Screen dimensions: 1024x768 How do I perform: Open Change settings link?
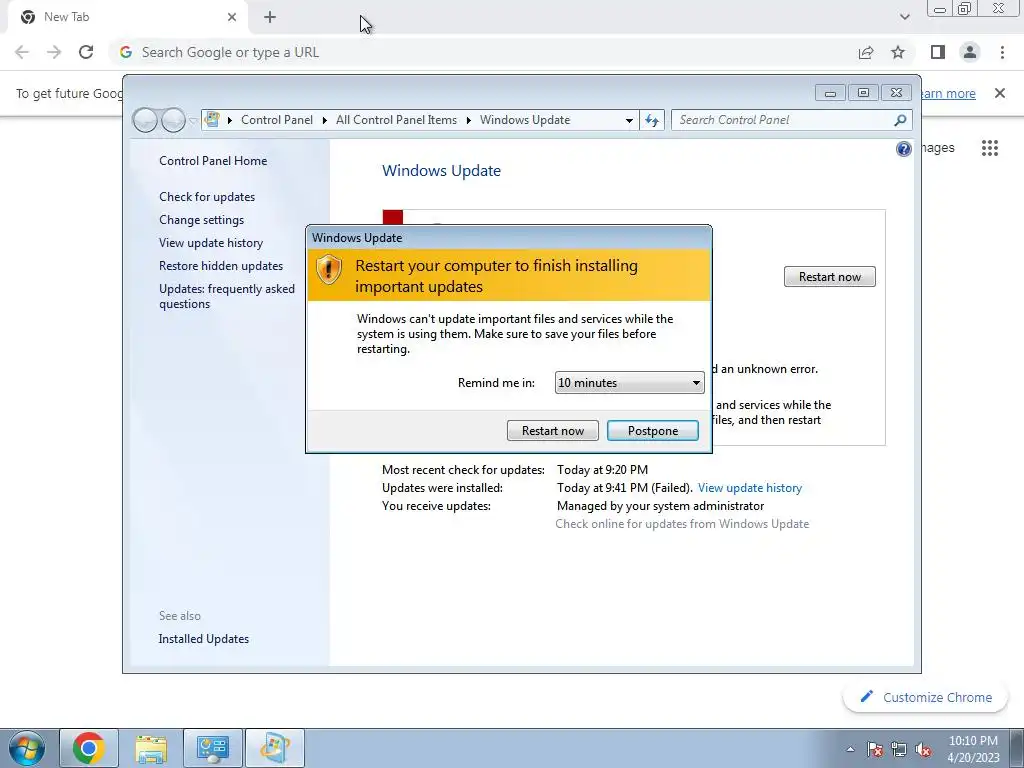(201, 220)
